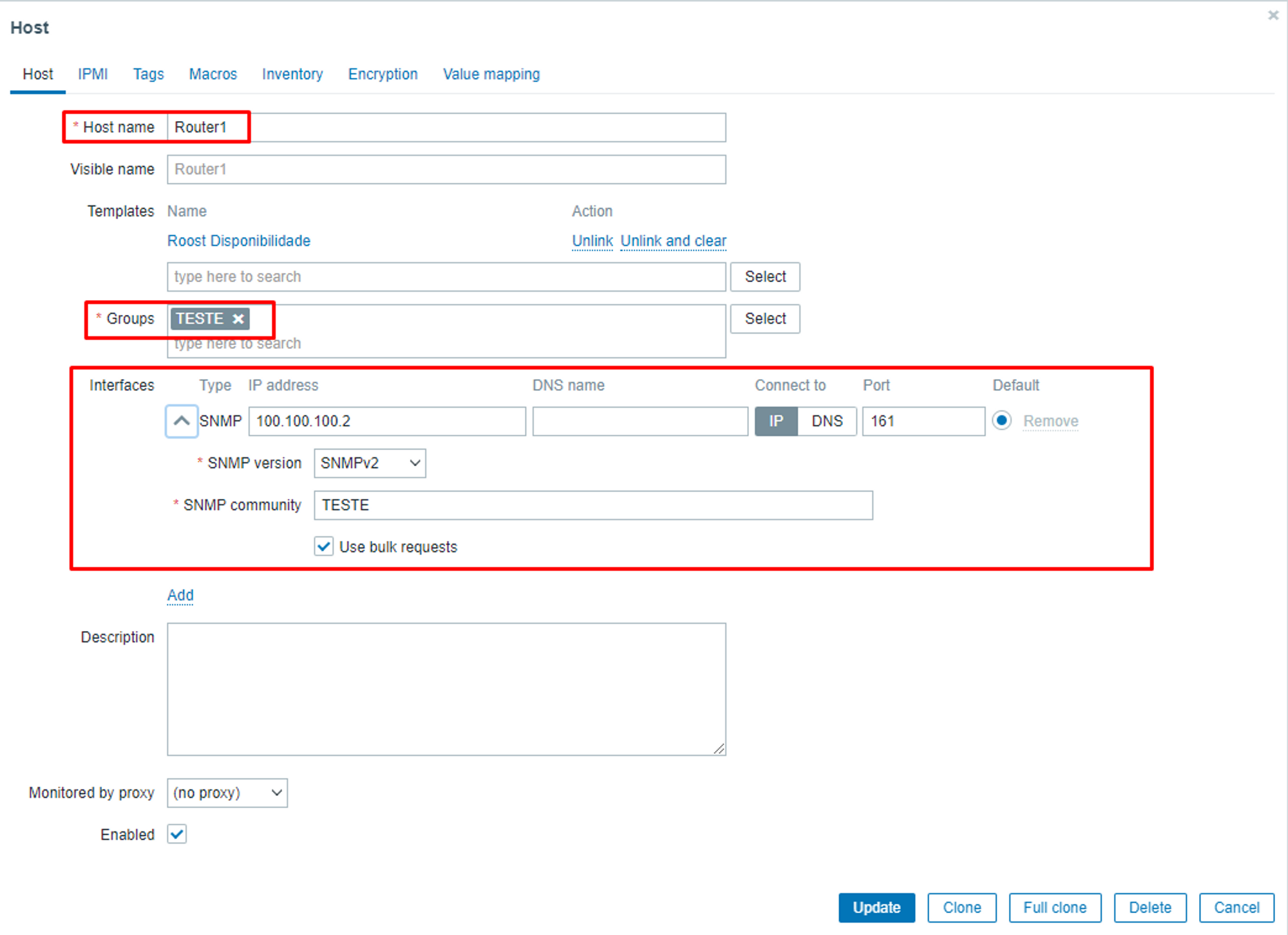Switch to Value mapping tab

491,74
